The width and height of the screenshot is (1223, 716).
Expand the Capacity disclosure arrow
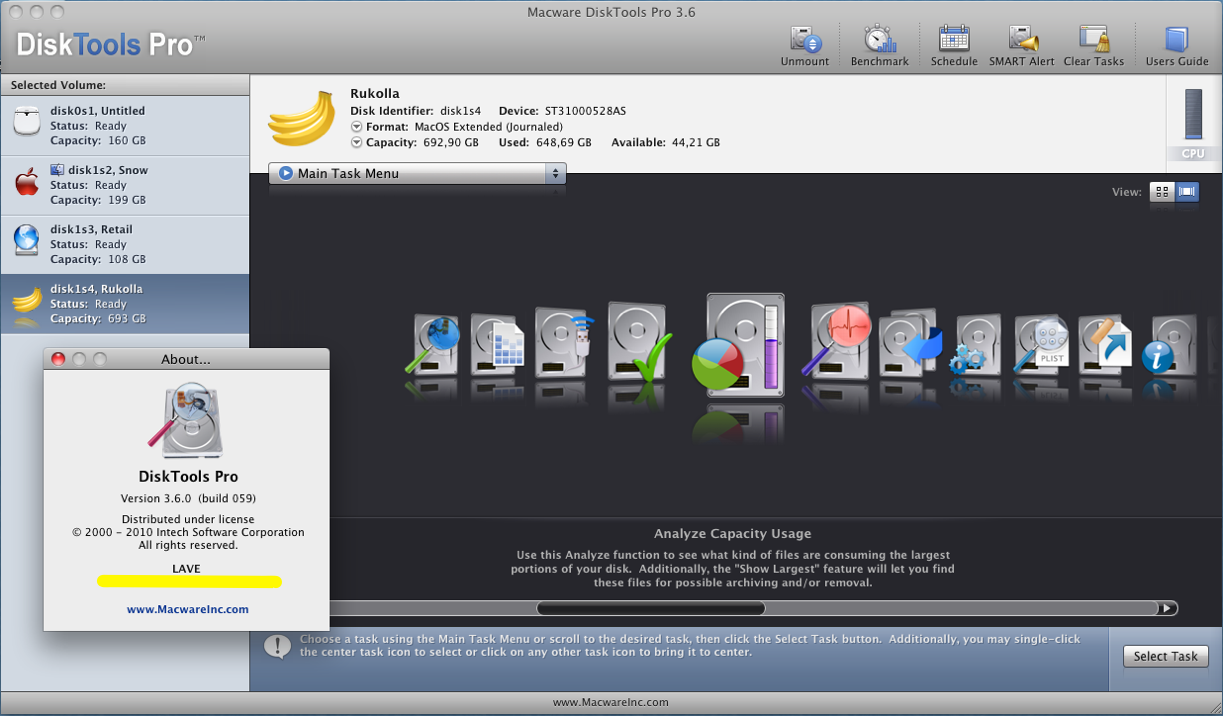[357, 142]
